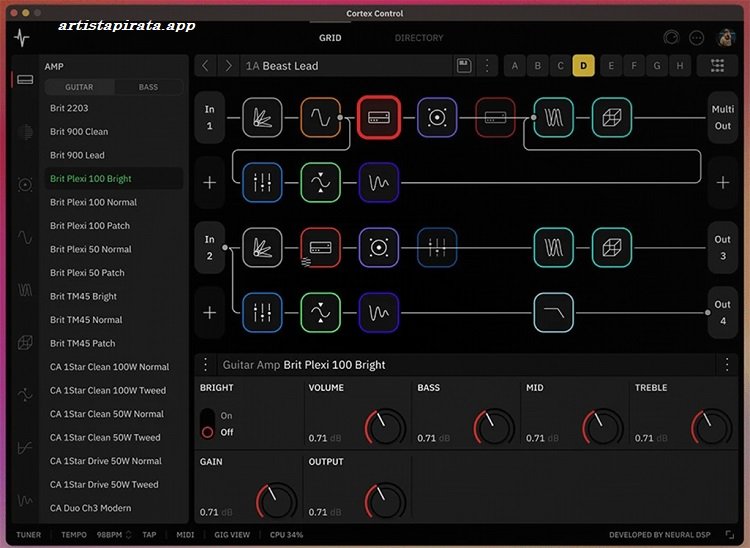Click the Volume knob

385,427
